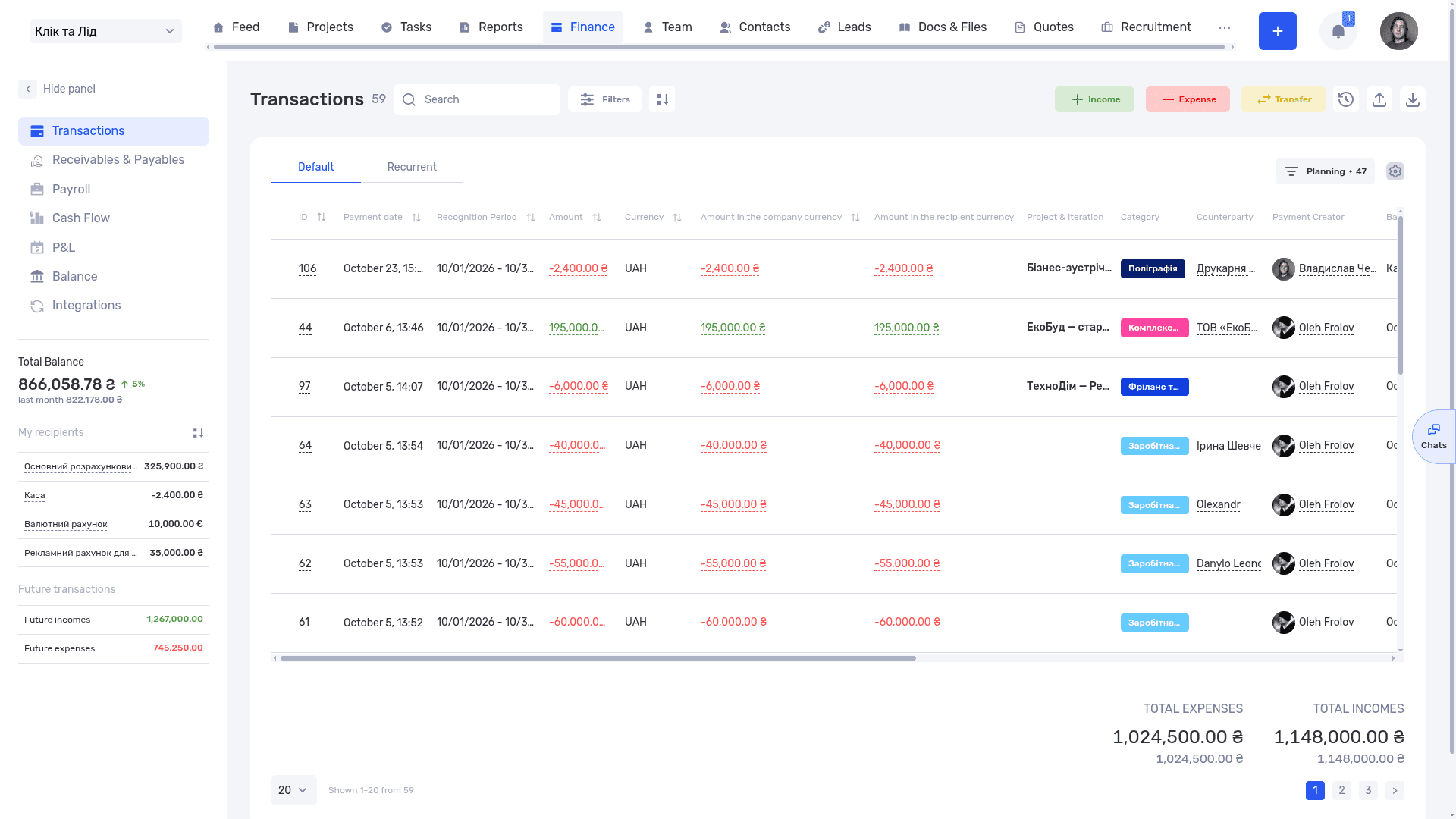Sort recipients in My recipients
This screenshot has height=819, width=1456.
[198, 433]
